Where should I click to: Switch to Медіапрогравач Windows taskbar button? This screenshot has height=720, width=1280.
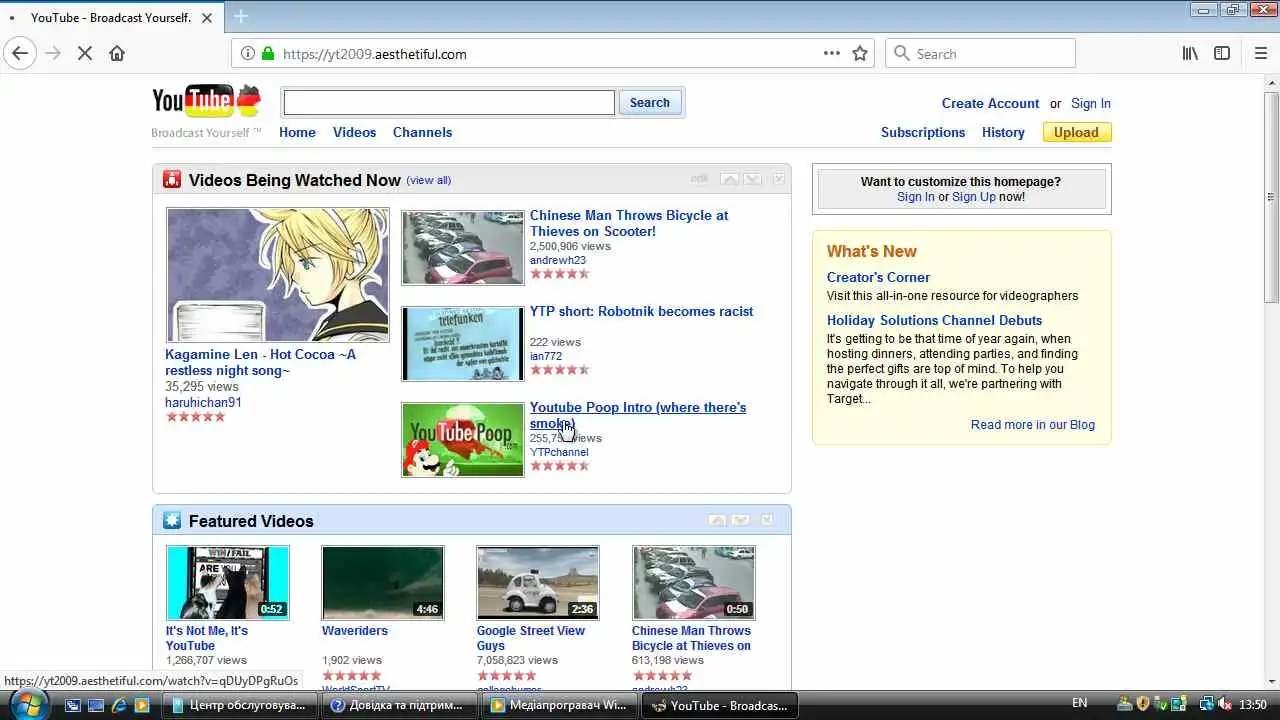[560, 705]
